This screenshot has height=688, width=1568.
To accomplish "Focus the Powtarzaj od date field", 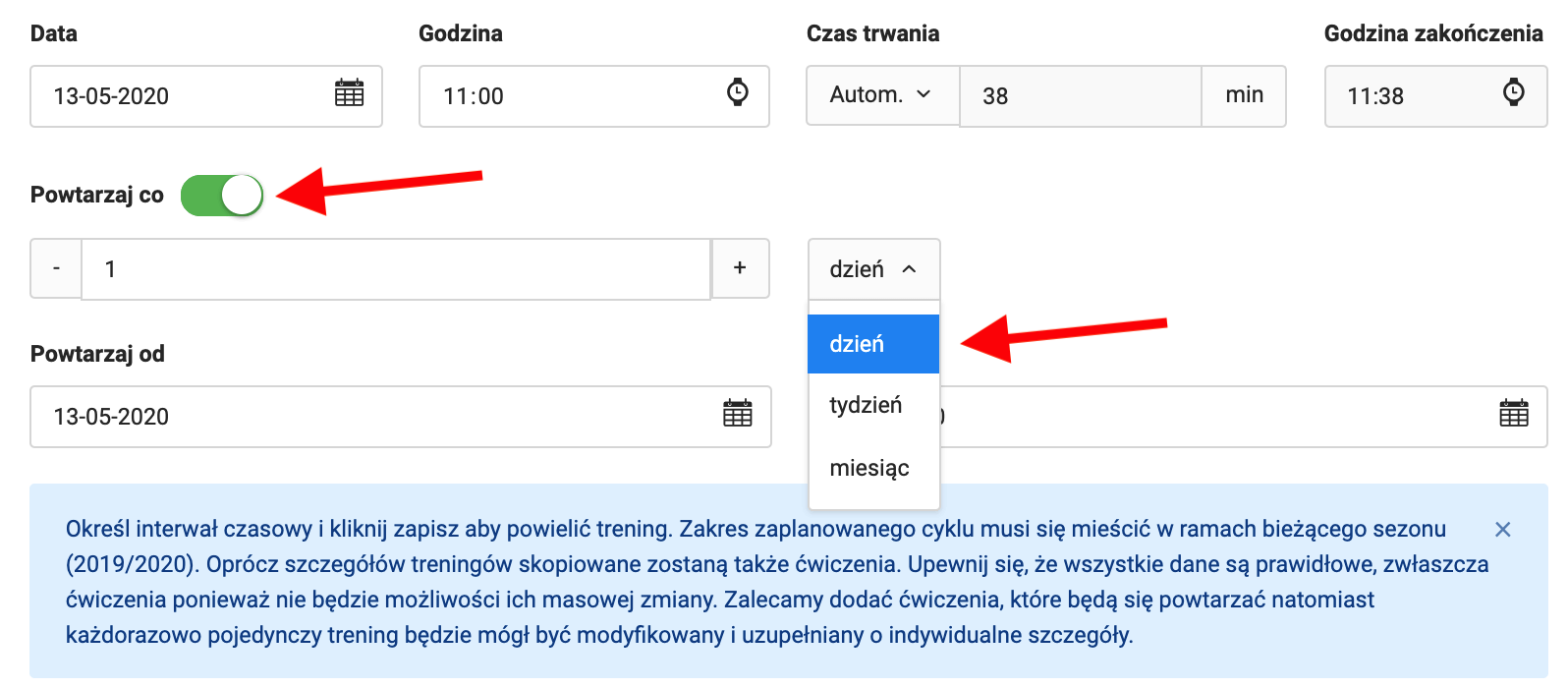I will click(x=373, y=417).
